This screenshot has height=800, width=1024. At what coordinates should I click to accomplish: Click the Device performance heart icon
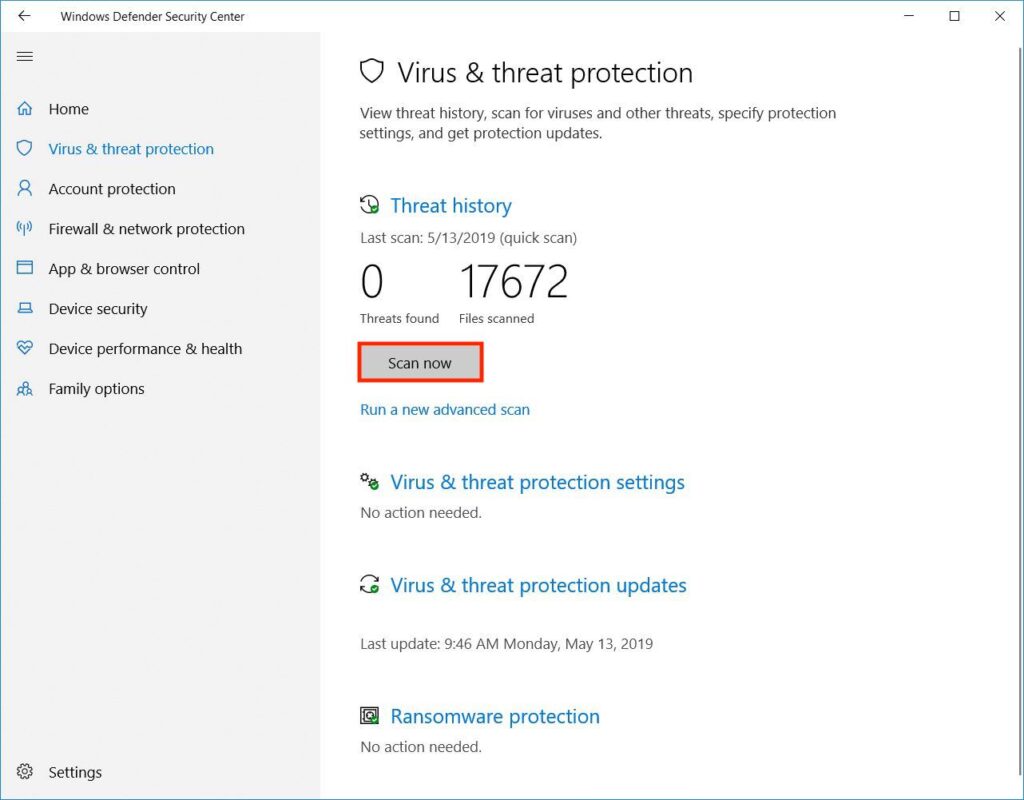tap(25, 349)
